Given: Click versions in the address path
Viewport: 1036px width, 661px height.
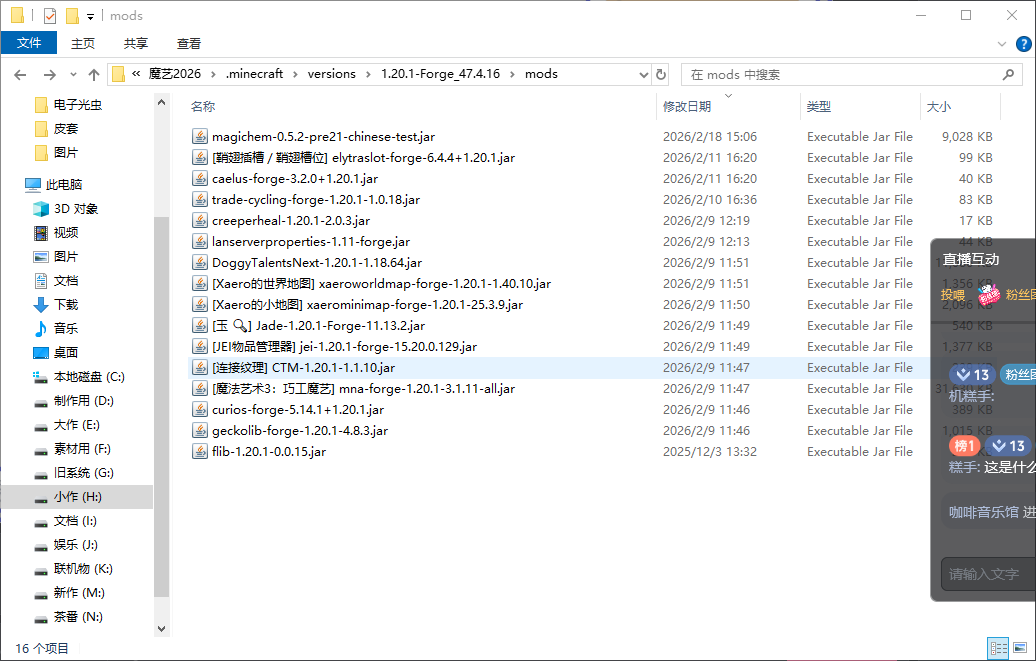Looking at the screenshot, I should 332,74.
